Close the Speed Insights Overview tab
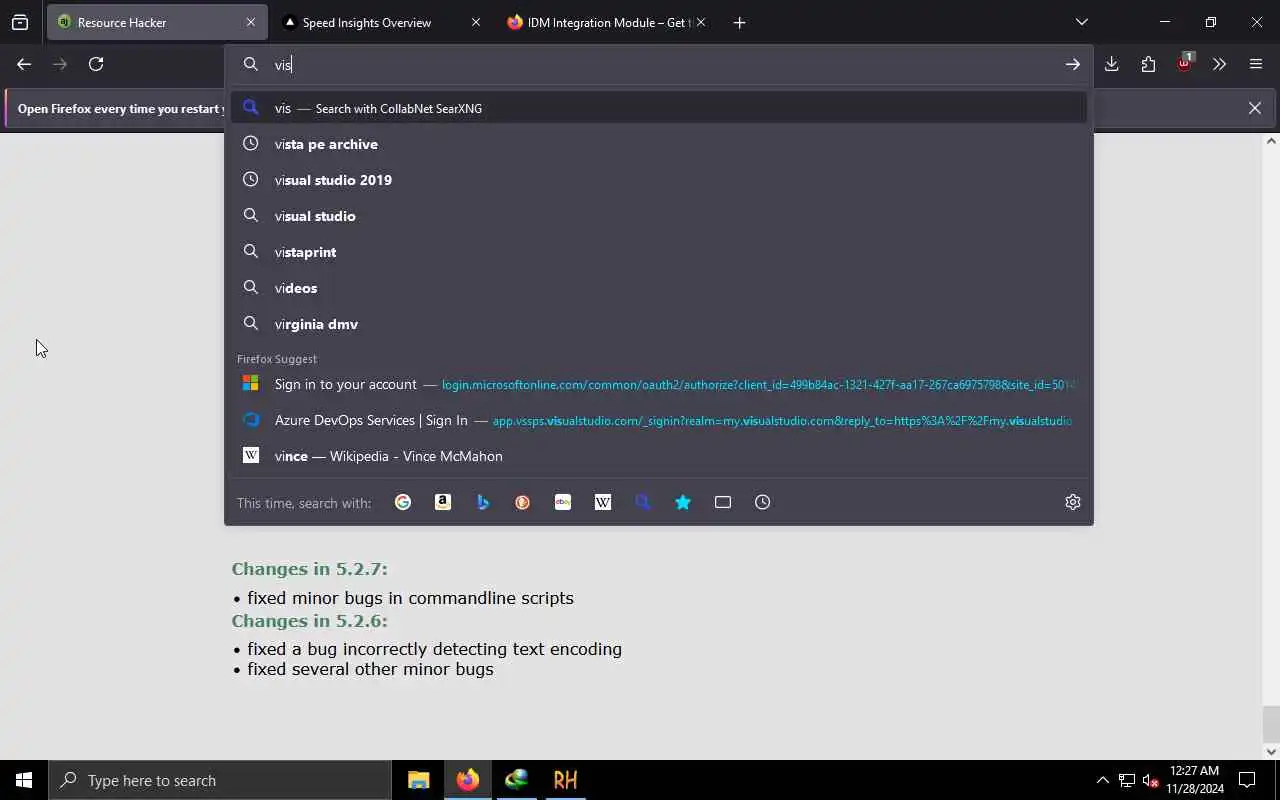 476,22
